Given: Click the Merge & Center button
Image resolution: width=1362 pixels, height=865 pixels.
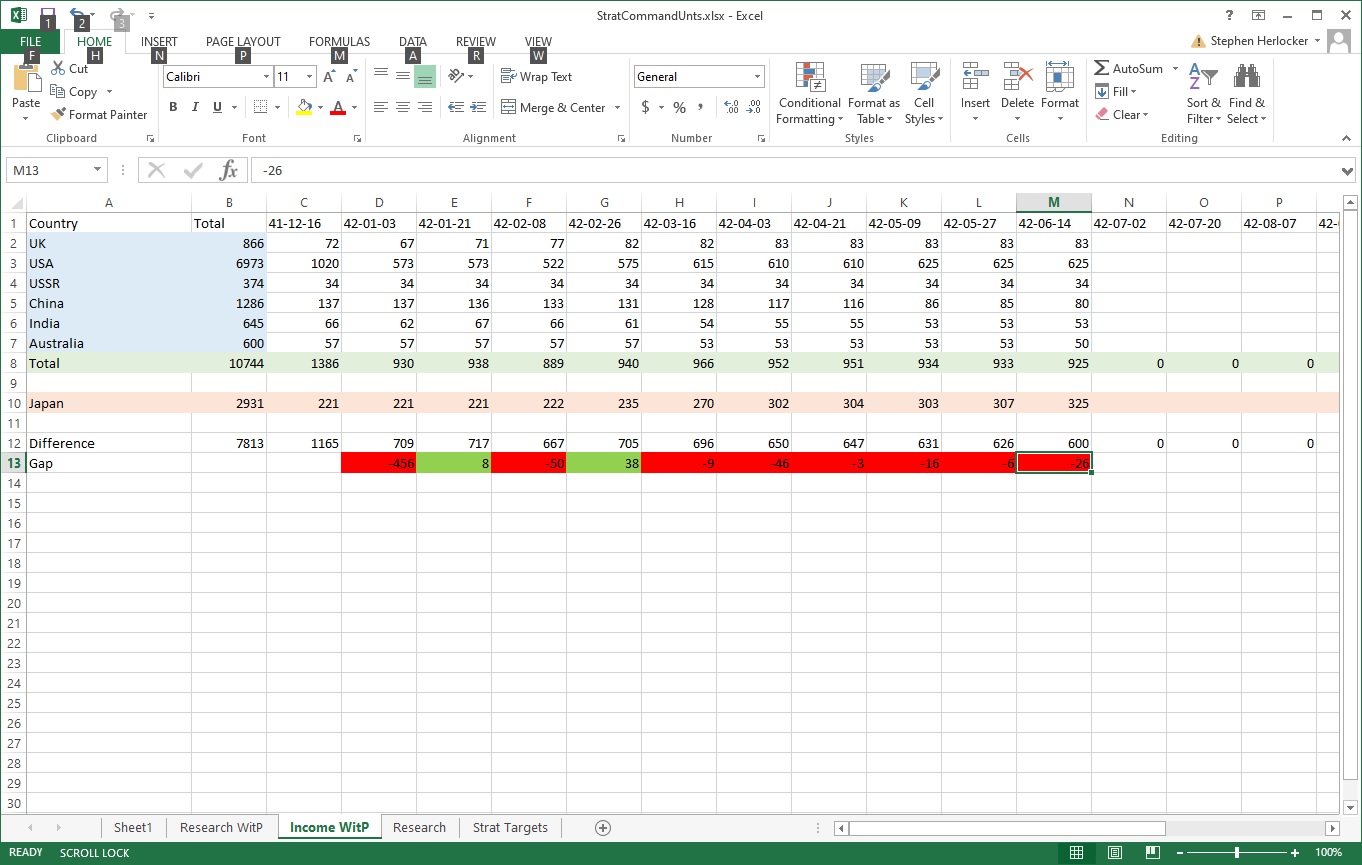Looking at the screenshot, I should tap(554, 107).
